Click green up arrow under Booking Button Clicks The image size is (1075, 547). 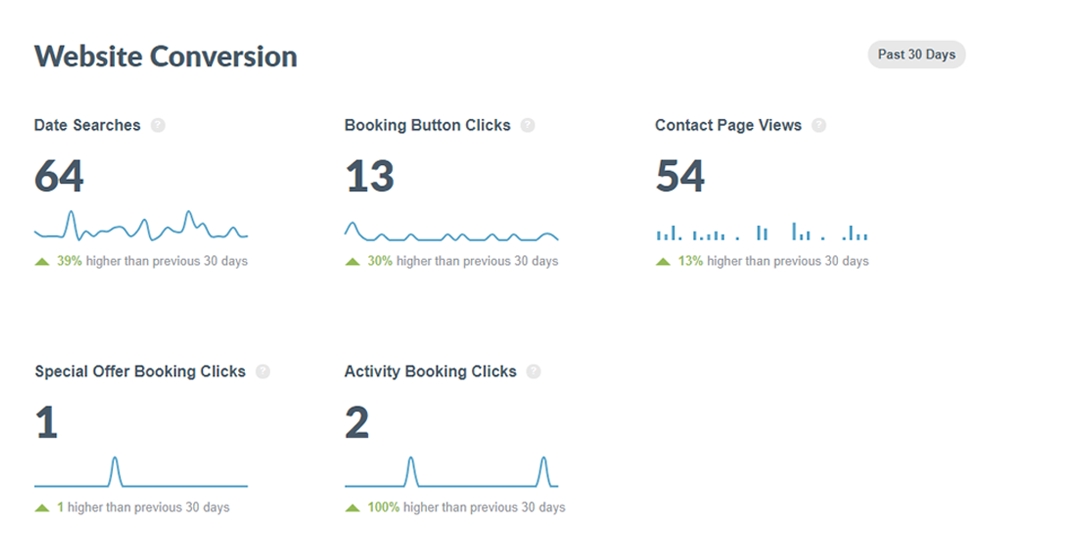click(352, 262)
